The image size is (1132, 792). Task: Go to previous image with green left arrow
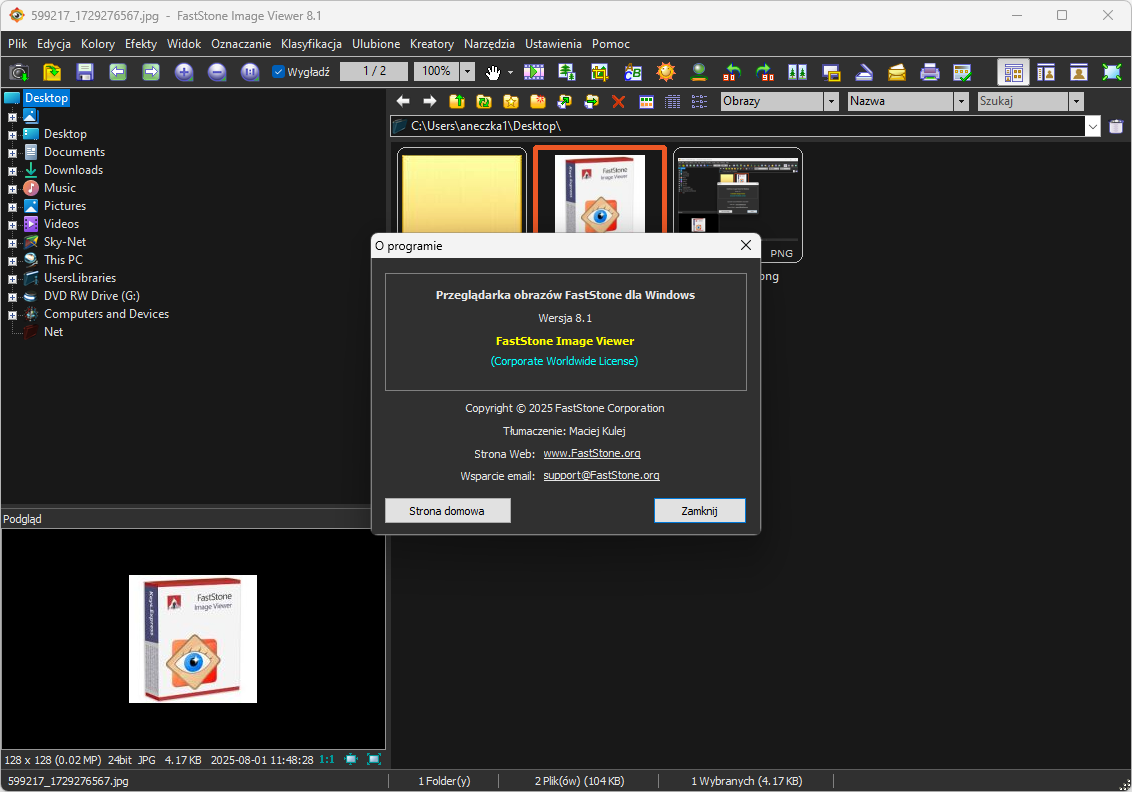coord(118,72)
